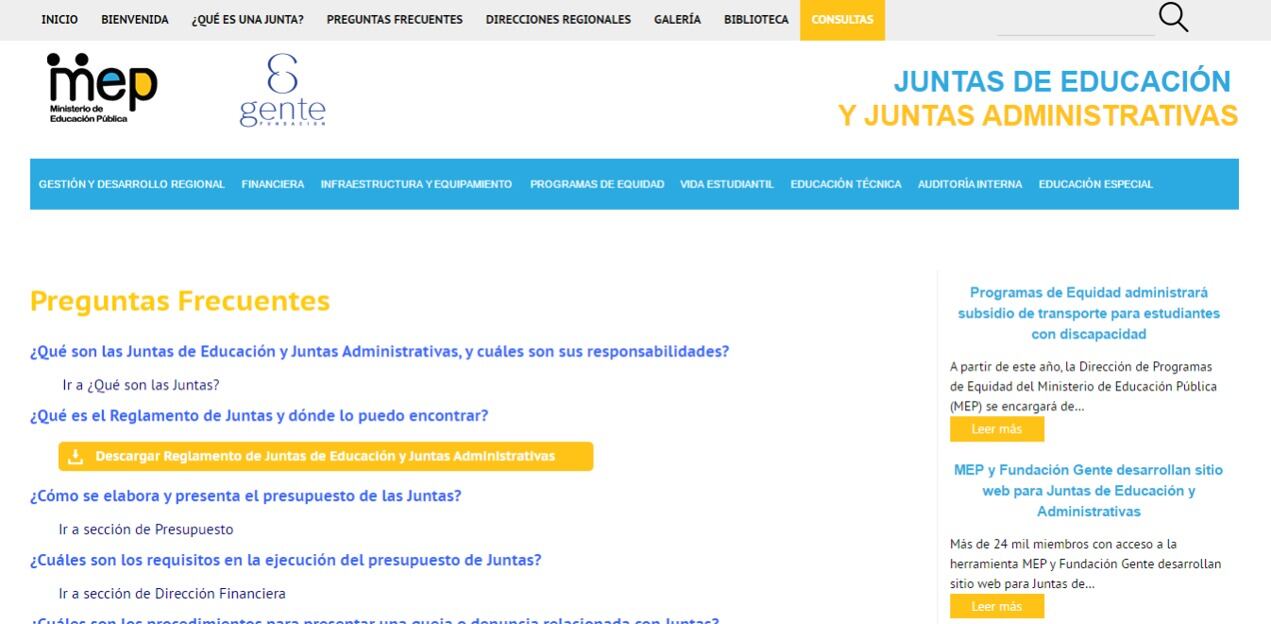1271x624 pixels.
Task: Follow the Ir a sección de Presupuesto link
Action: pos(145,529)
